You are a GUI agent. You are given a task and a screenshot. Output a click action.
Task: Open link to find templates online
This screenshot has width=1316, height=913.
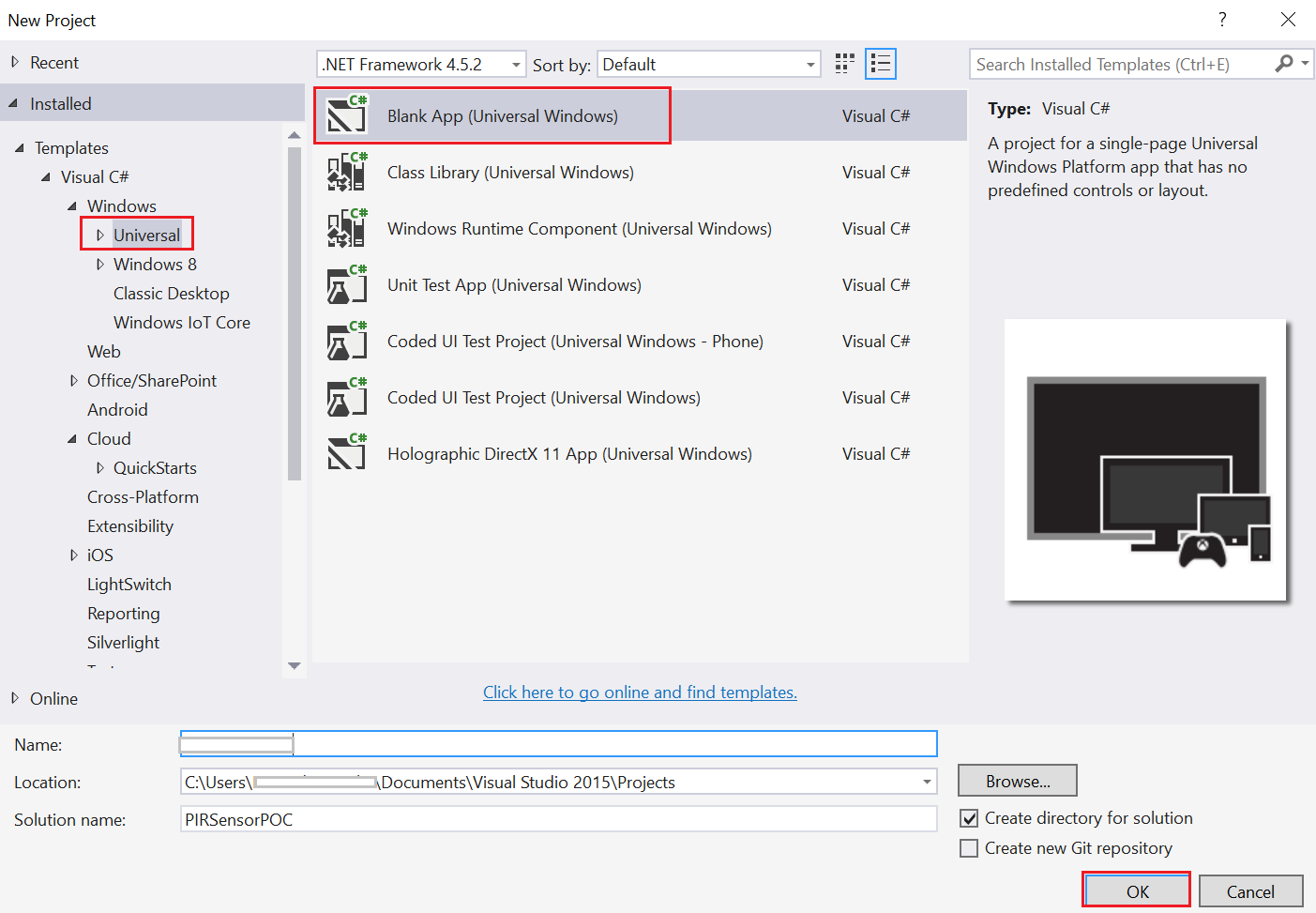640,692
